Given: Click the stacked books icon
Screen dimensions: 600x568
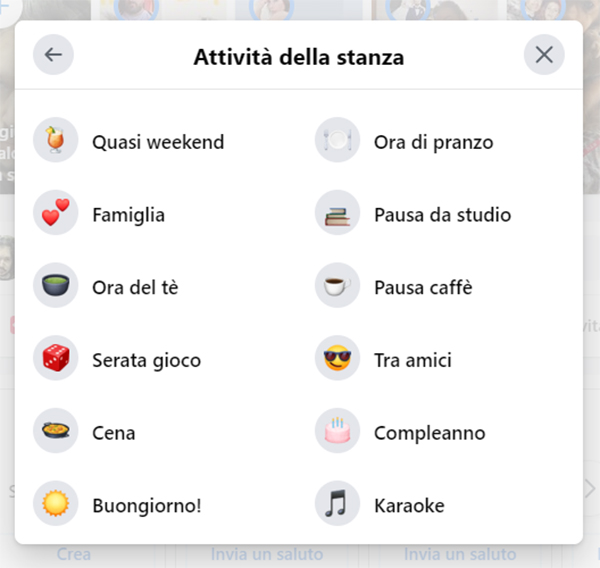Looking at the screenshot, I should 336,215.
